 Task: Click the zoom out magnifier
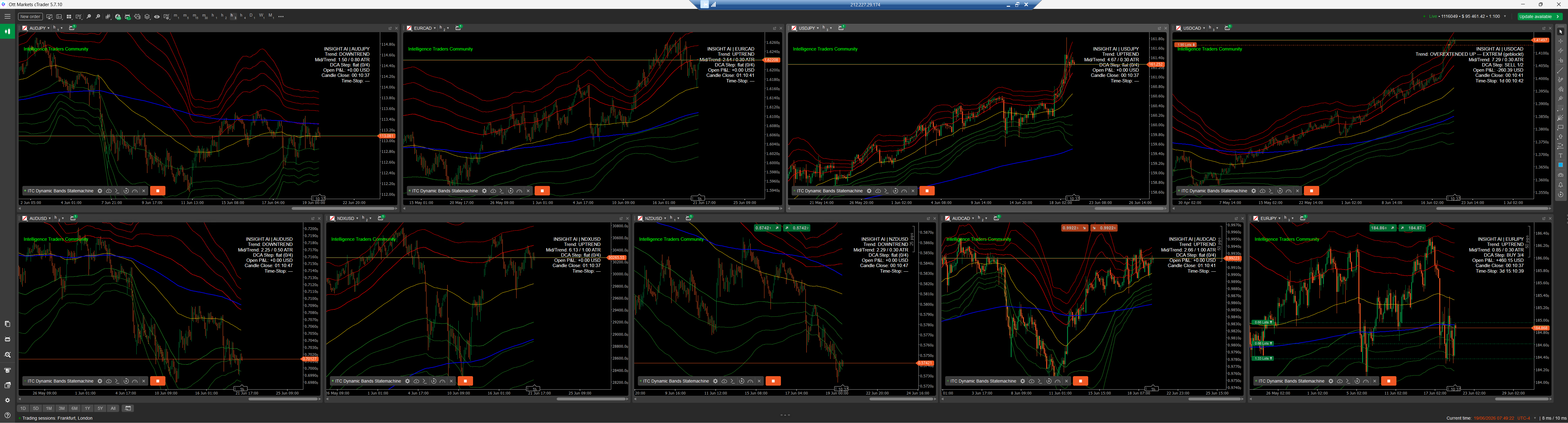pos(89,17)
